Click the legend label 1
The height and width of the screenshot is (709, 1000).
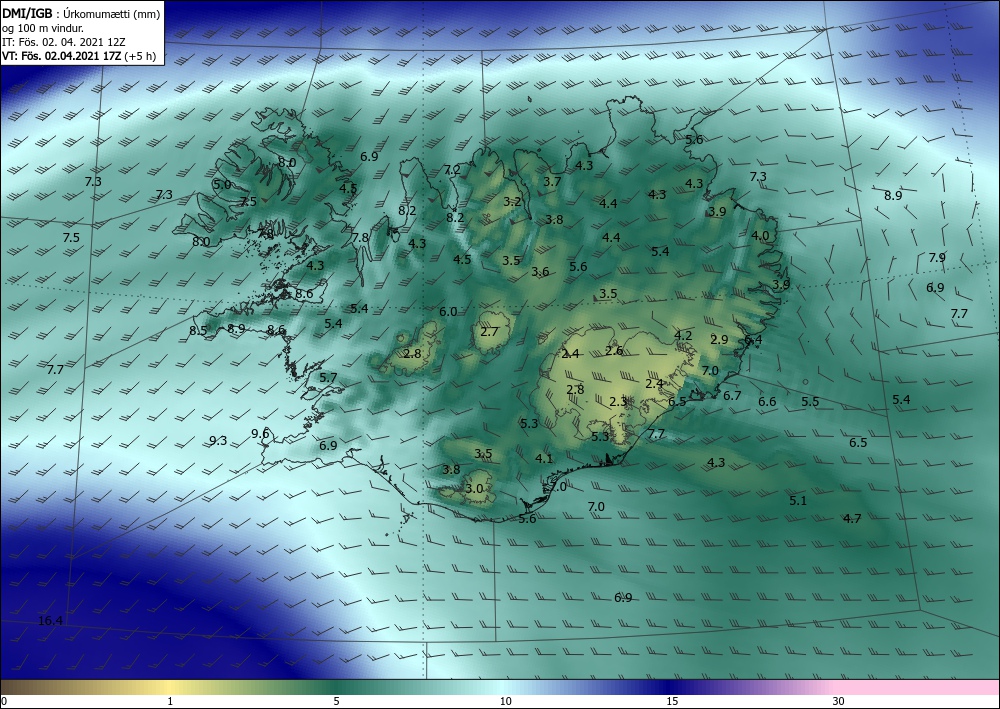(170, 701)
